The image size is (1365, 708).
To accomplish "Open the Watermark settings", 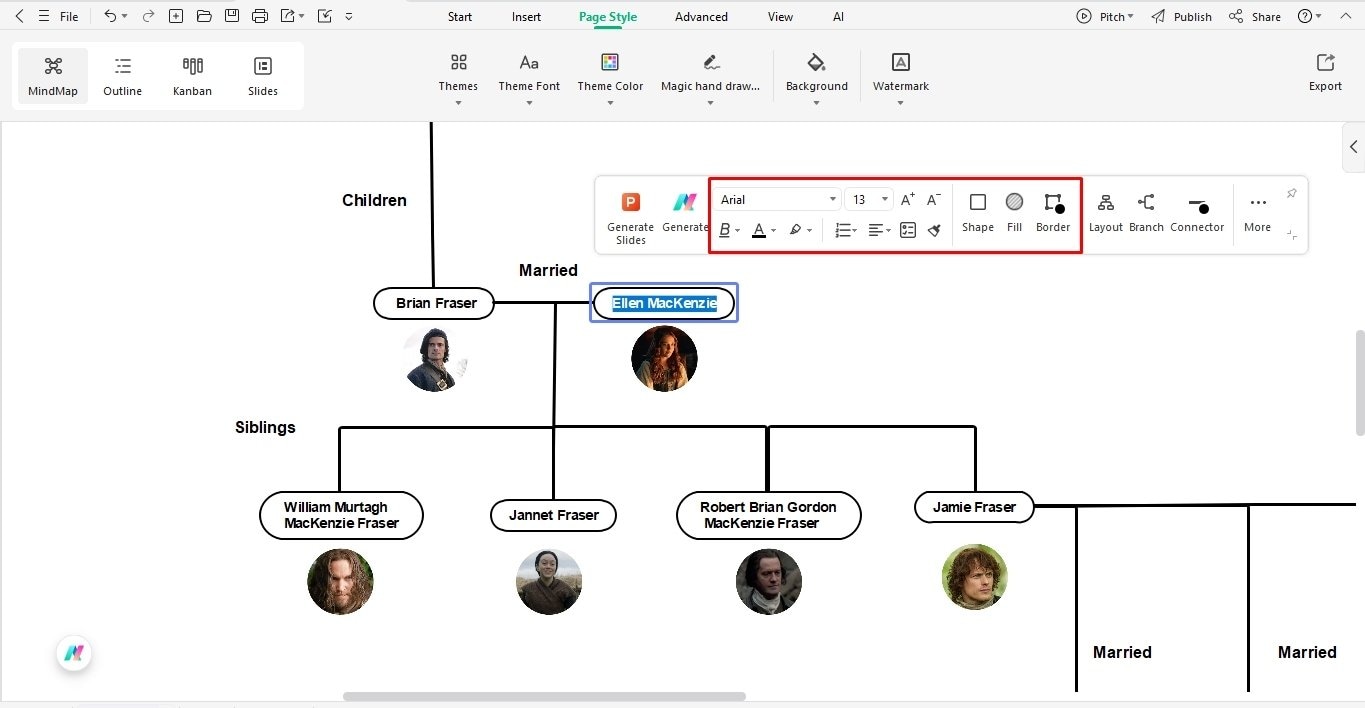I will coord(899,75).
